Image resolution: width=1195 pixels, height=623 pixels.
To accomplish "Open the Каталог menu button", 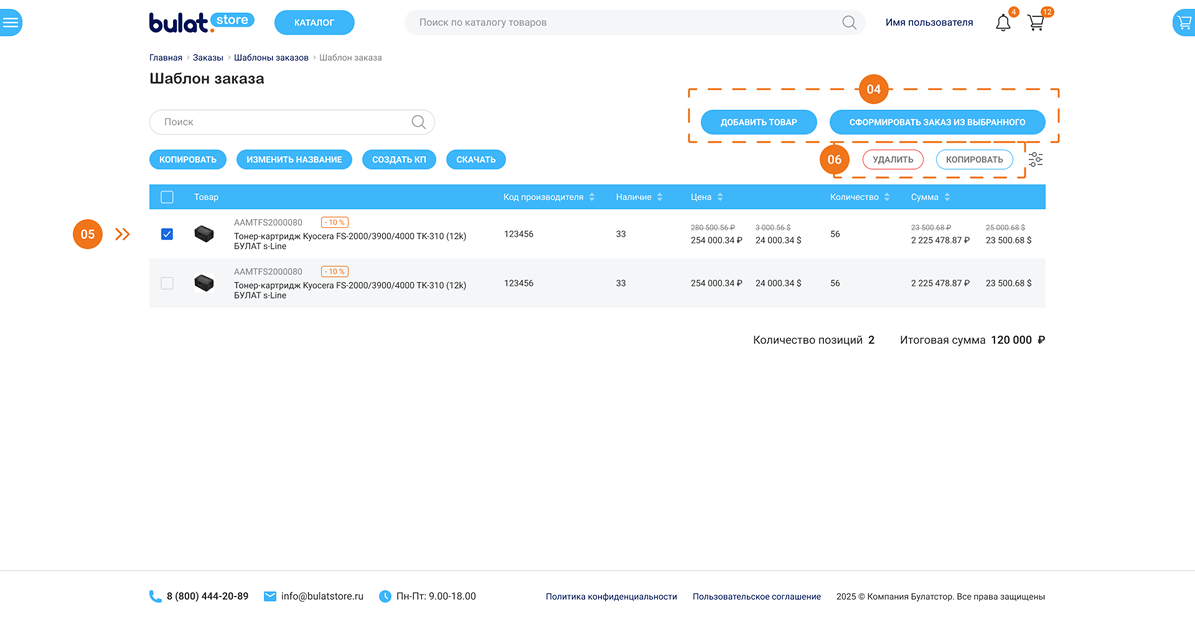I will 314,22.
